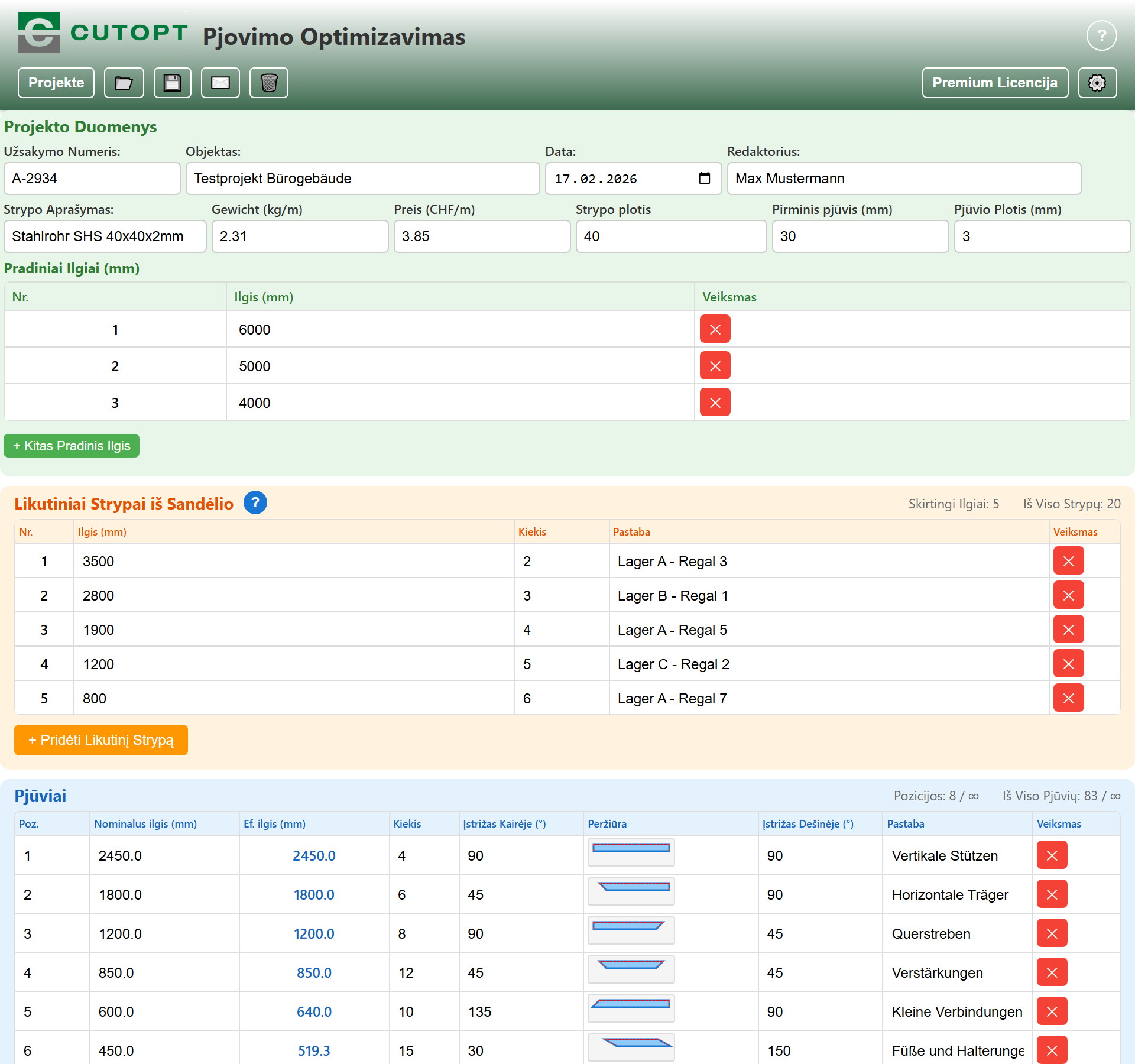Delete the 4000 mm initial length row
Image resolution: width=1135 pixels, height=1064 pixels.
[715, 403]
